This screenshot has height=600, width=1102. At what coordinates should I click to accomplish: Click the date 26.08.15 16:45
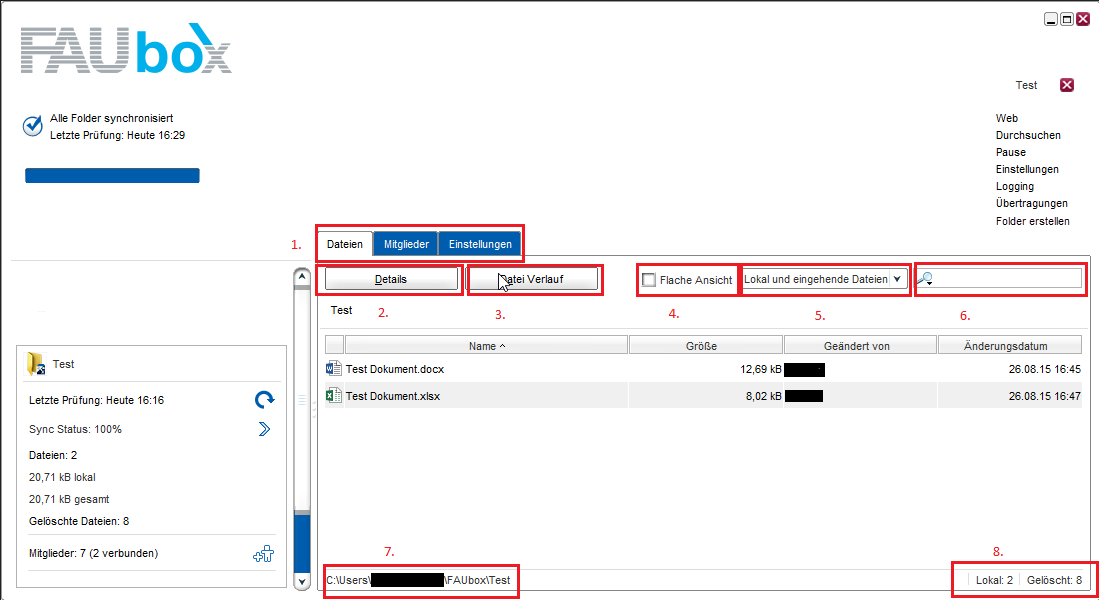point(1044,369)
